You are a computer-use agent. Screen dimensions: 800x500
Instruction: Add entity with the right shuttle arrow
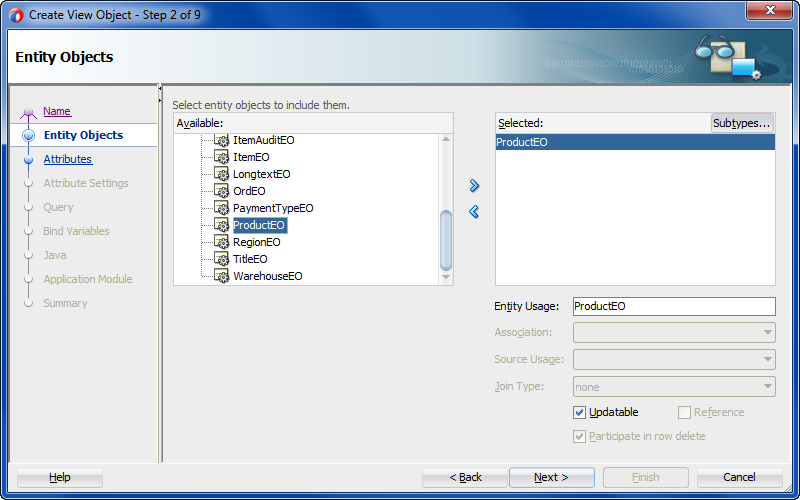(x=474, y=186)
